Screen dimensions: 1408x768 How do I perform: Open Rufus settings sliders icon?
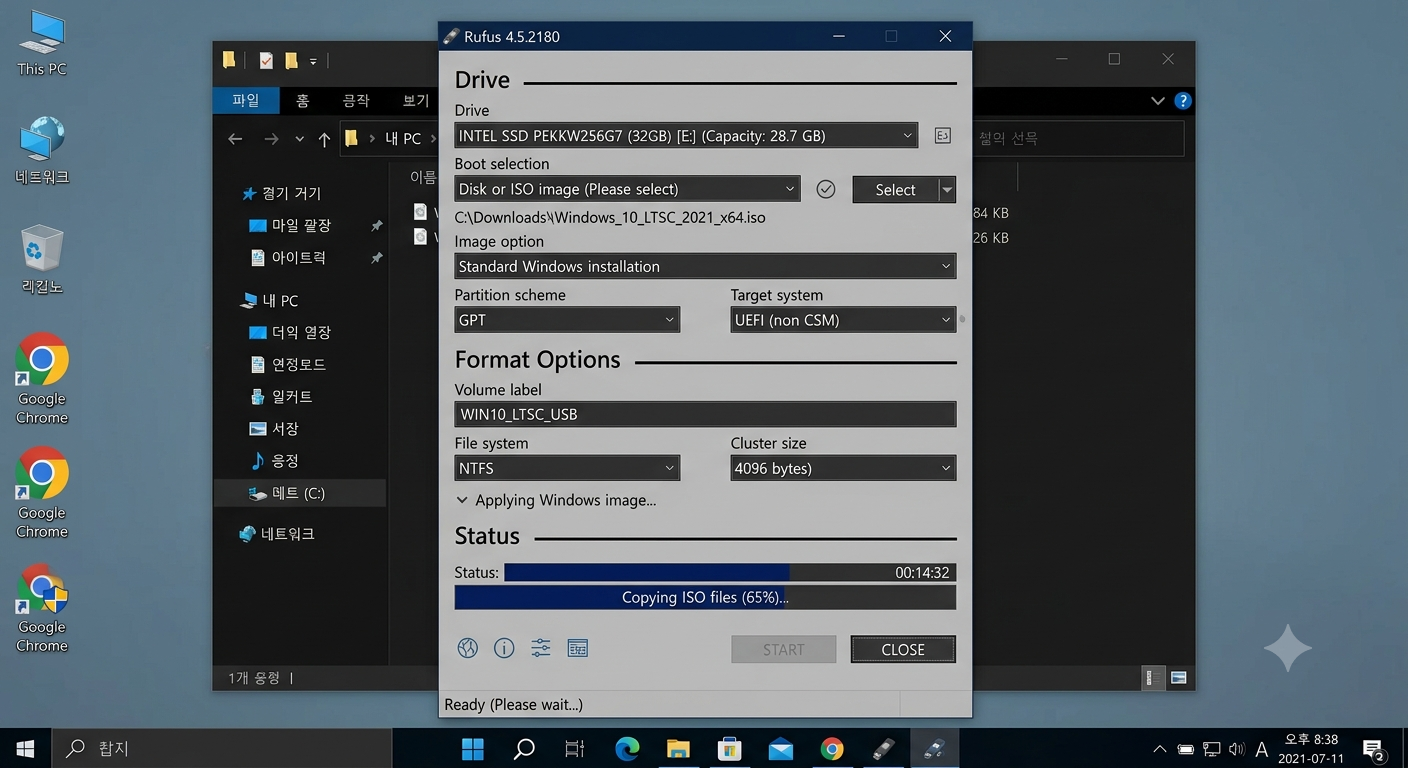tap(541, 649)
